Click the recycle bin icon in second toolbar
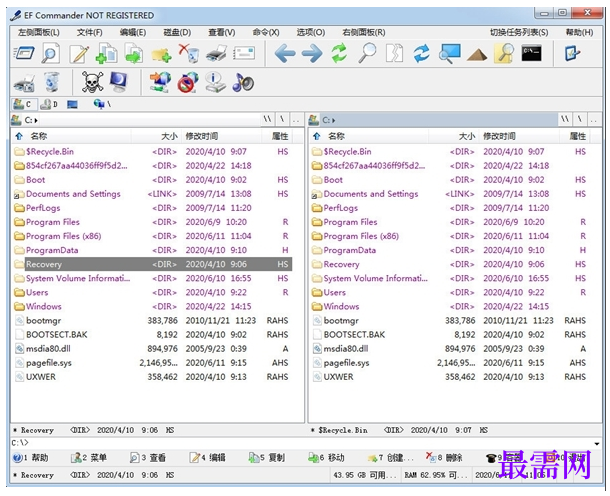This screenshot has height=496, width=610. click(51, 82)
